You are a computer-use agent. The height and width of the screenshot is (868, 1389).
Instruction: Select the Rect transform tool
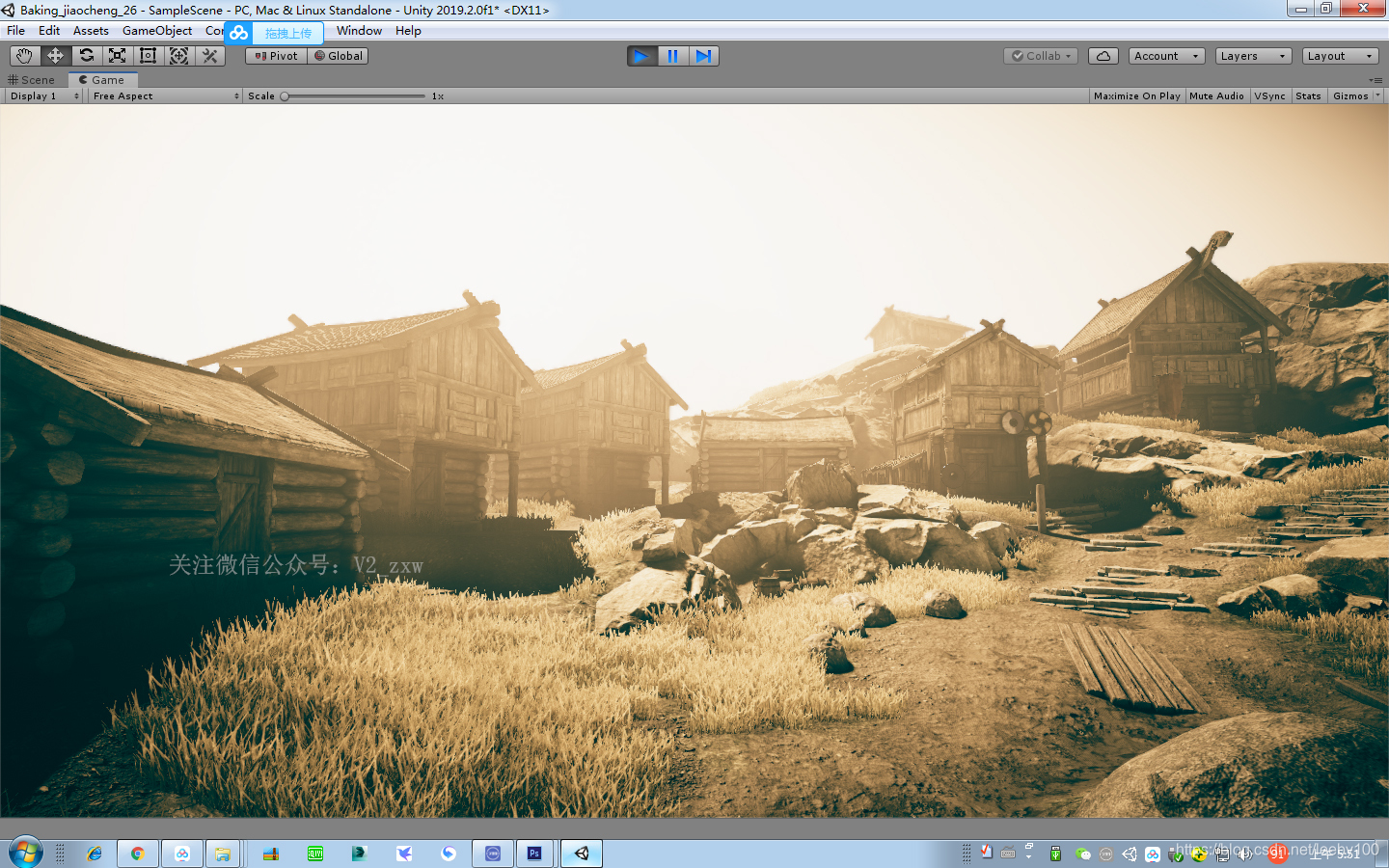(x=148, y=56)
